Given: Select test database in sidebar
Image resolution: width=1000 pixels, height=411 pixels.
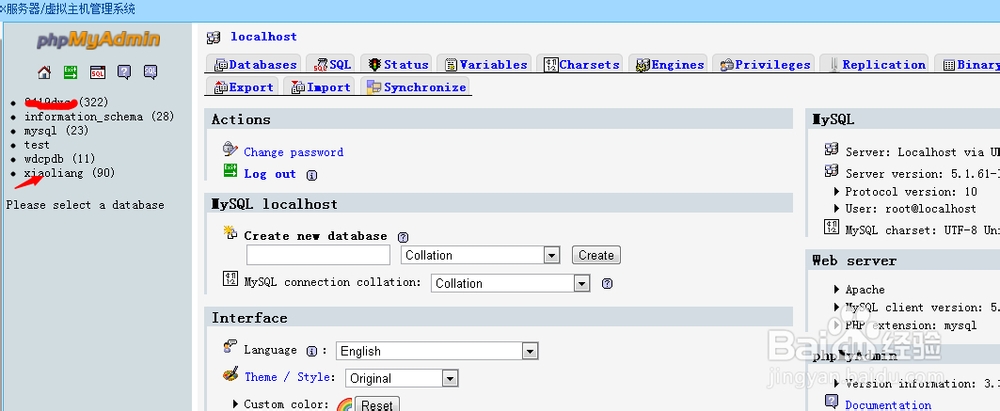Looking at the screenshot, I should 37,145.
